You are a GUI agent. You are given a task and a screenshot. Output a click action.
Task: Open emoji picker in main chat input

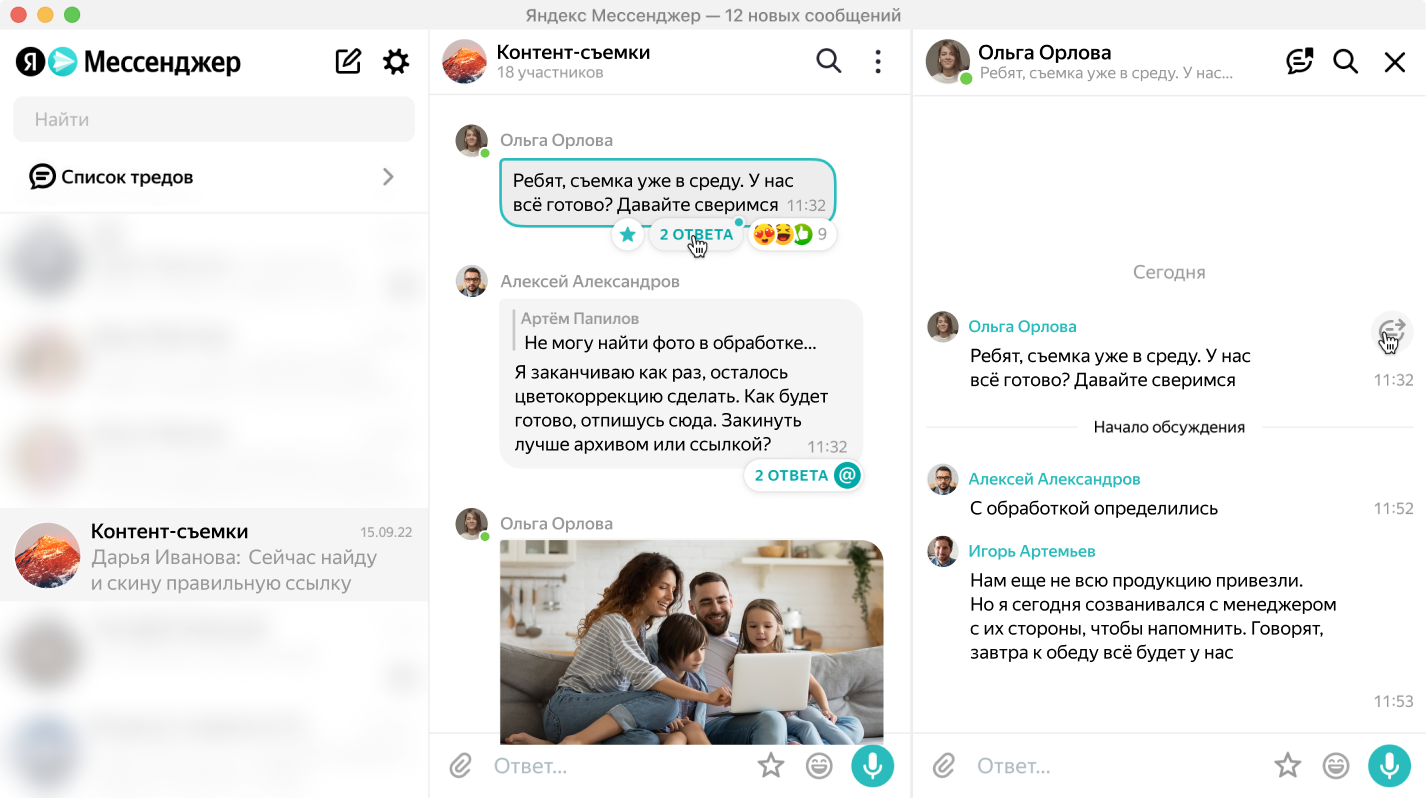[x=819, y=766]
